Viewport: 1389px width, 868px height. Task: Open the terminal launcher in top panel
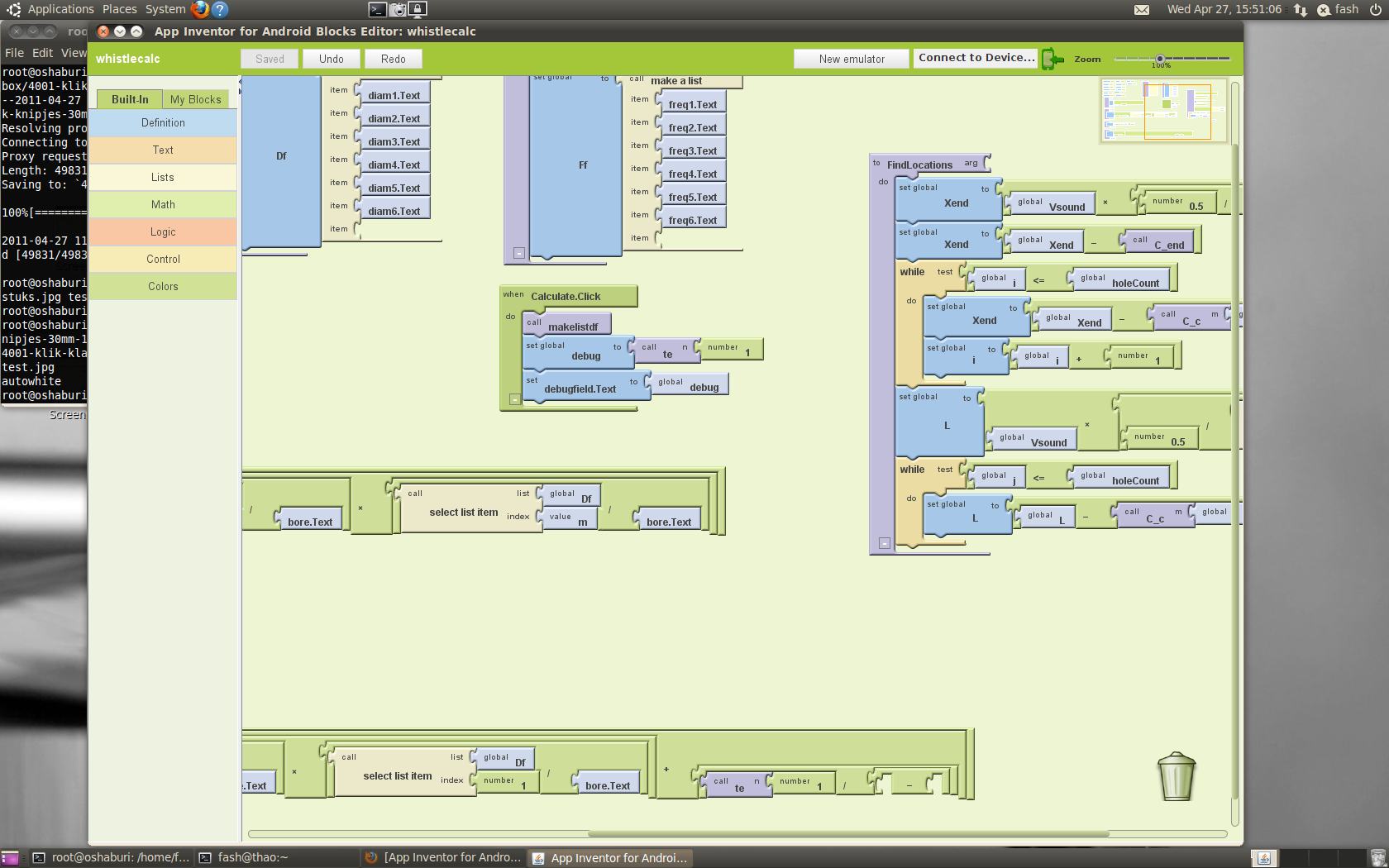click(377, 9)
